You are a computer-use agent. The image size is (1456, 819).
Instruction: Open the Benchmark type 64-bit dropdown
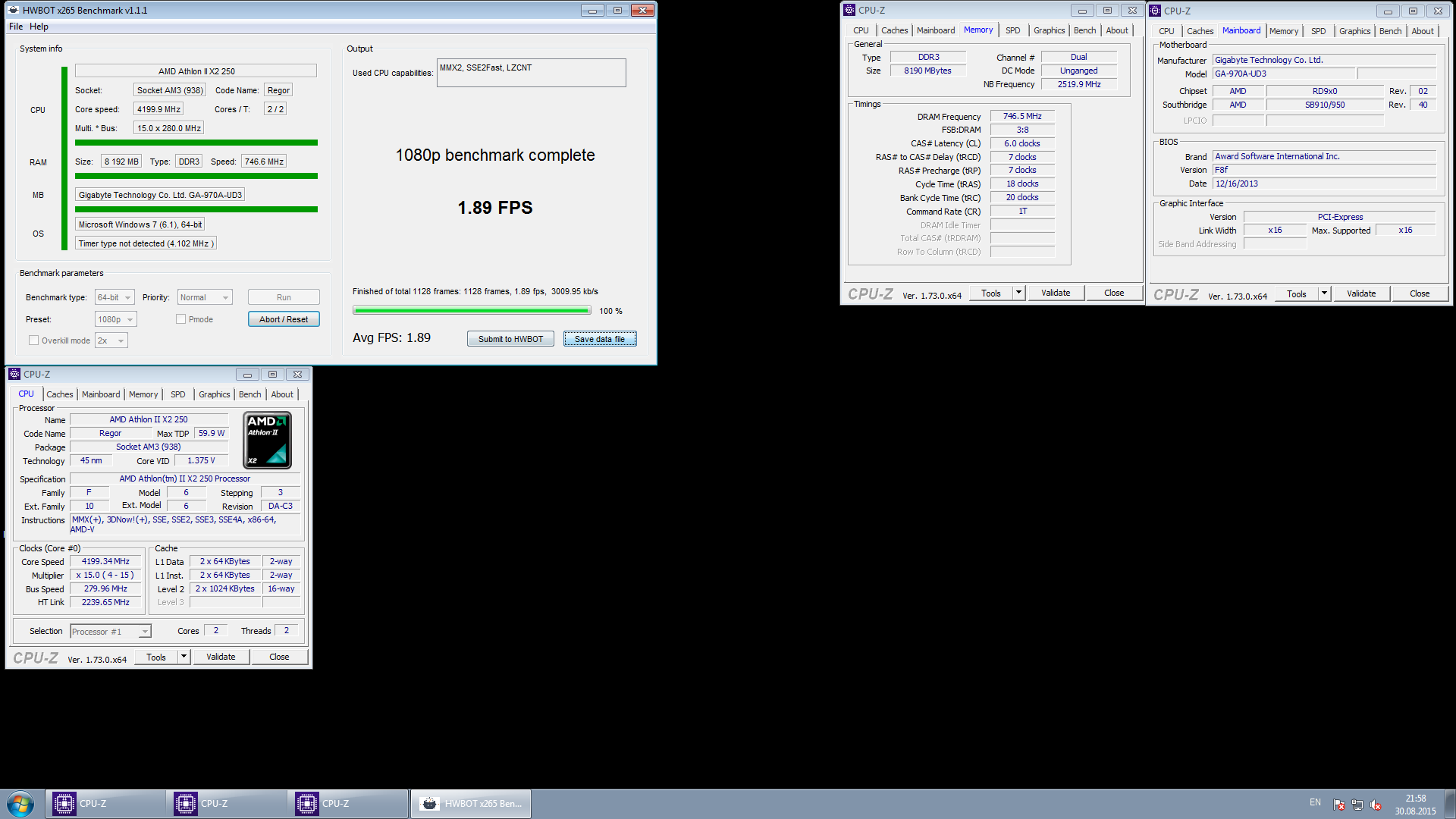click(x=115, y=297)
